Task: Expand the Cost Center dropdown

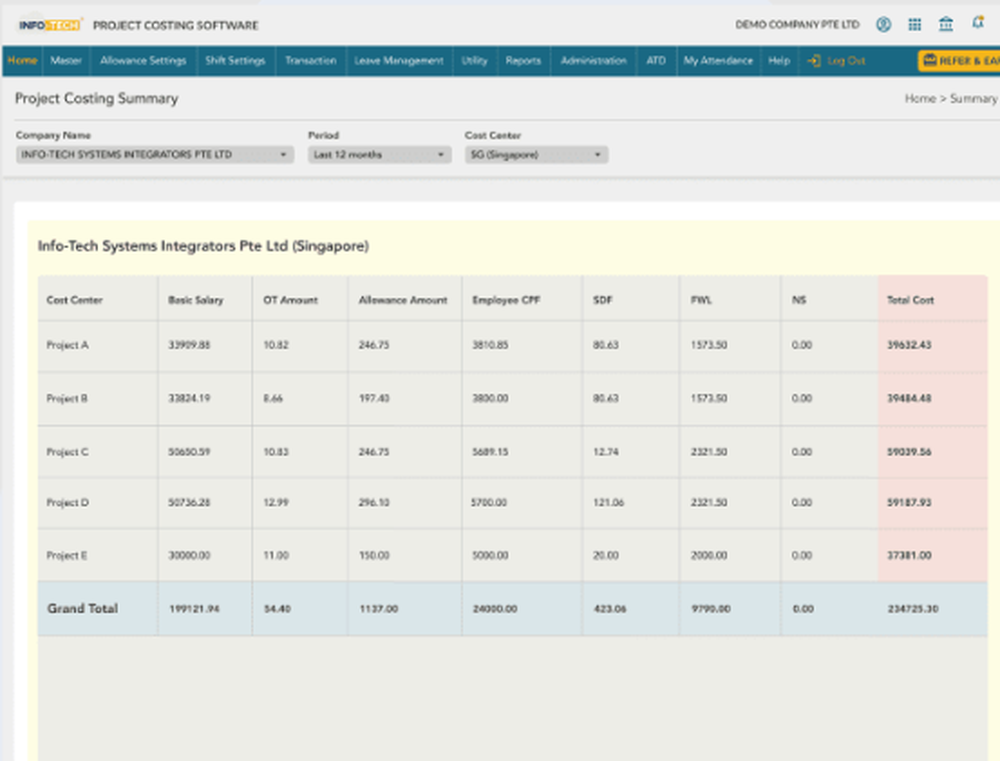Action: point(536,154)
